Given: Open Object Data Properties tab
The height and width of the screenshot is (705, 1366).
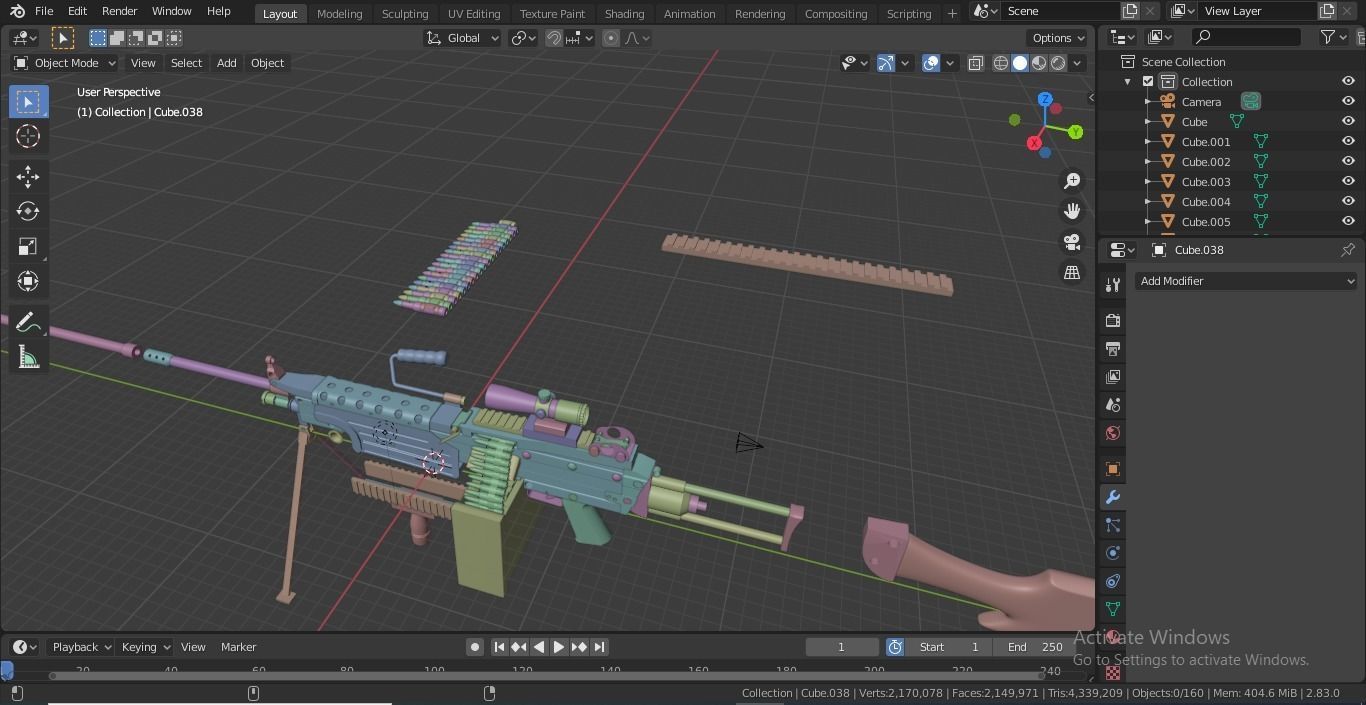Looking at the screenshot, I should coord(1113,608).
